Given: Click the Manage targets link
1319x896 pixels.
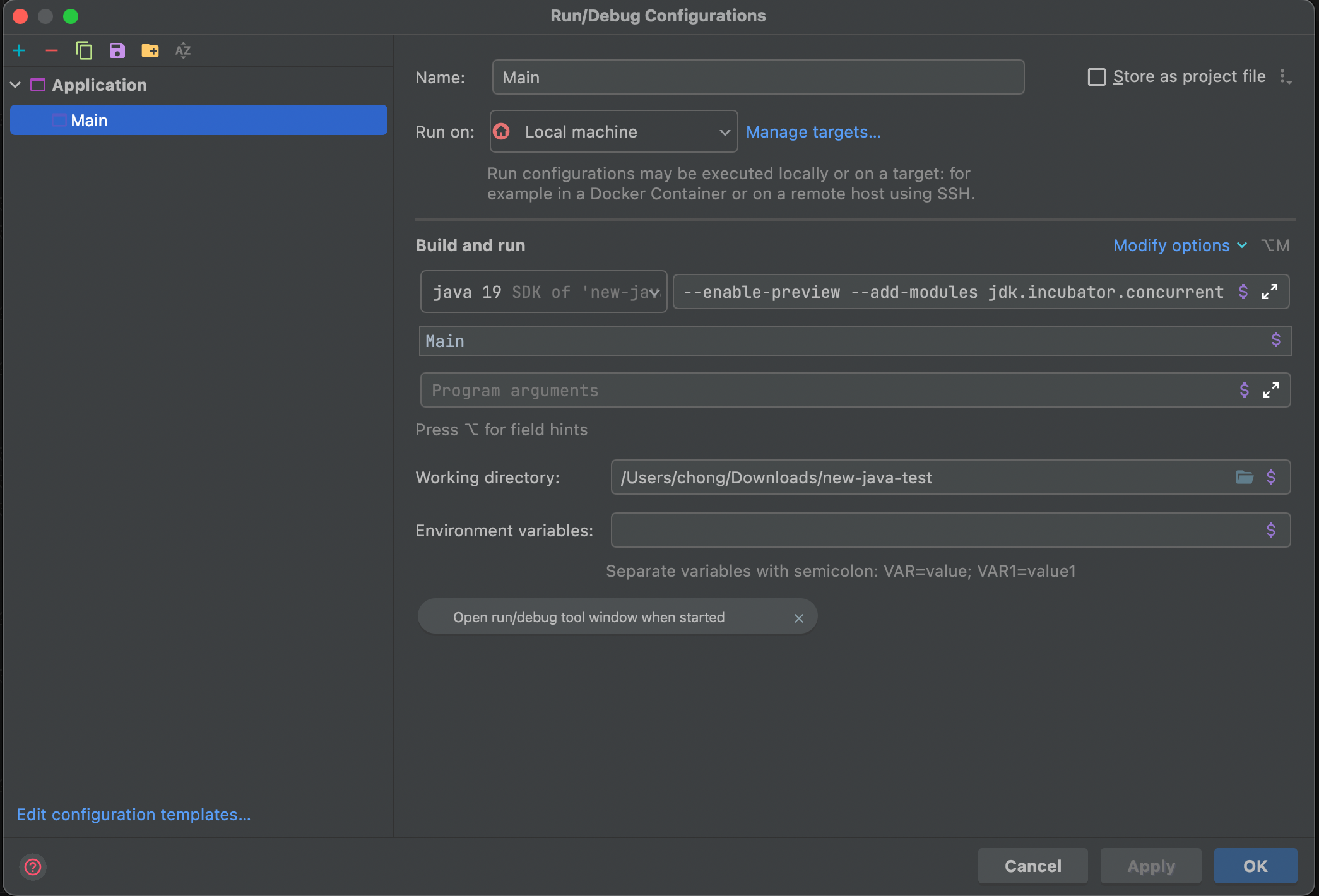Looking at the screenshot, I should (813, 132).
